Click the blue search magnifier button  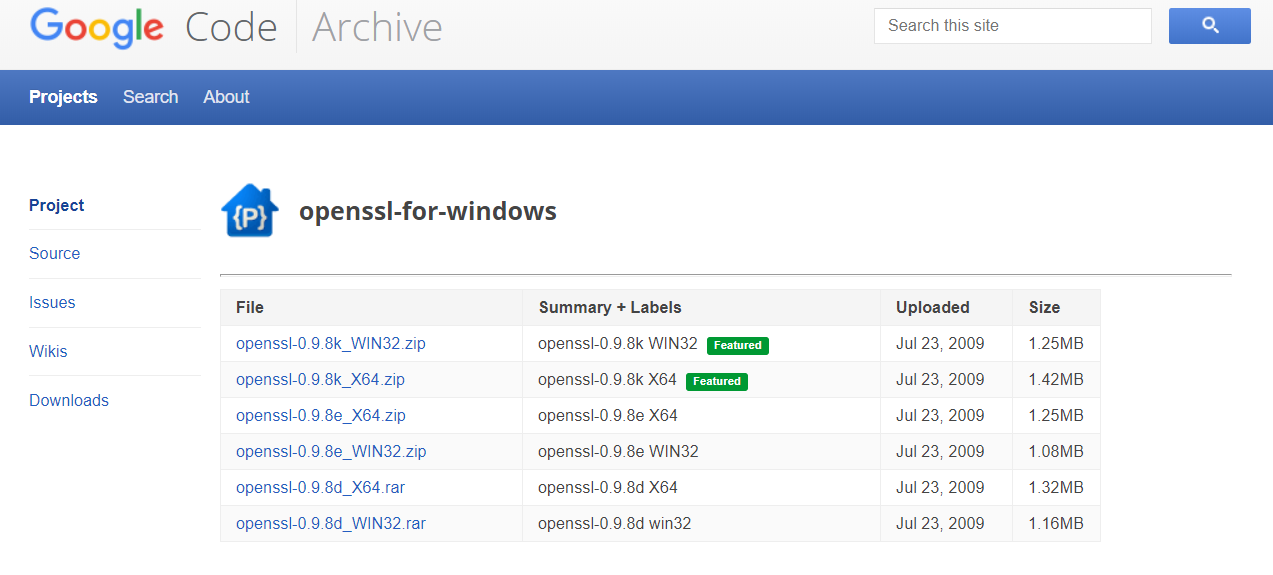tap(1209, 26)
